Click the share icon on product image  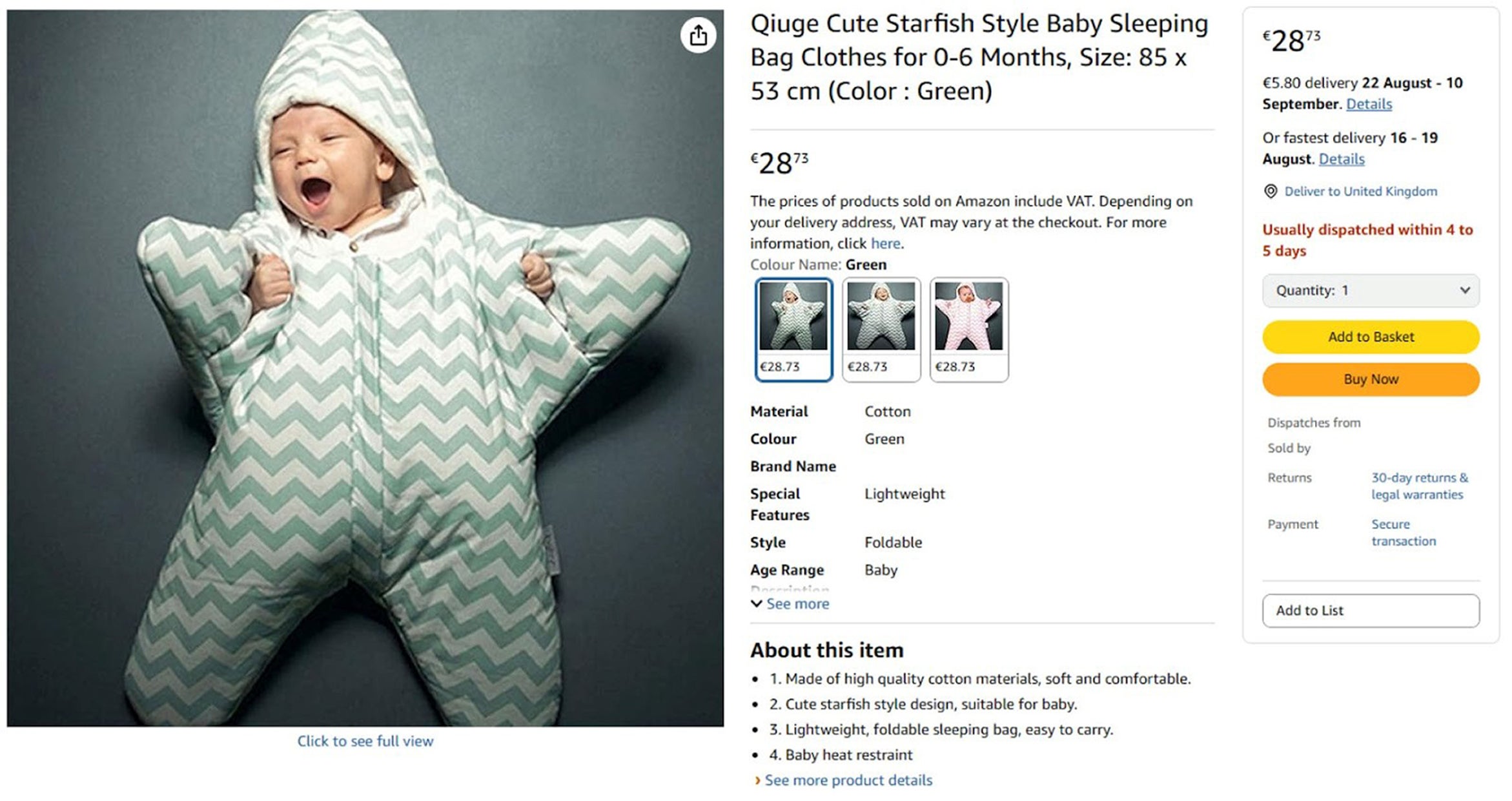pos(698,35)
